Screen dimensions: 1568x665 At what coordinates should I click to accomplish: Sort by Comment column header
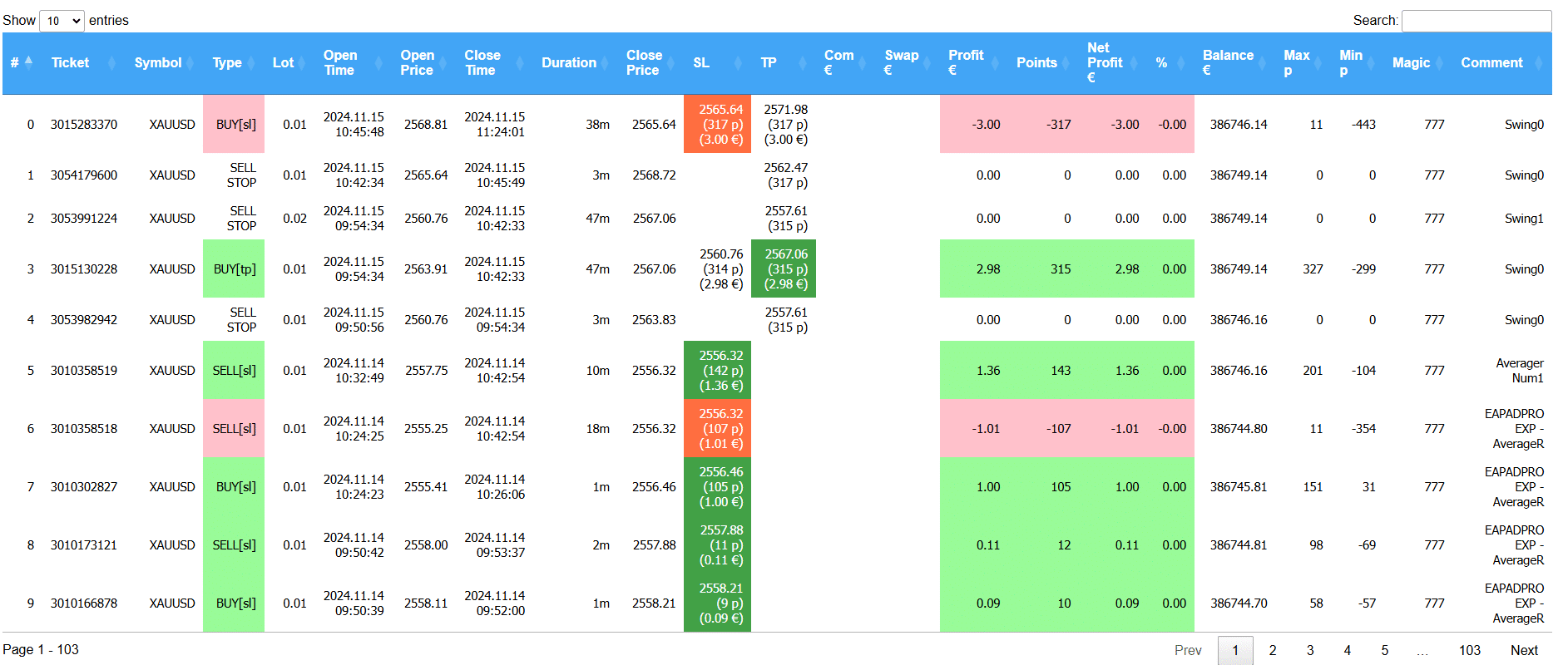pos(1491,63)
